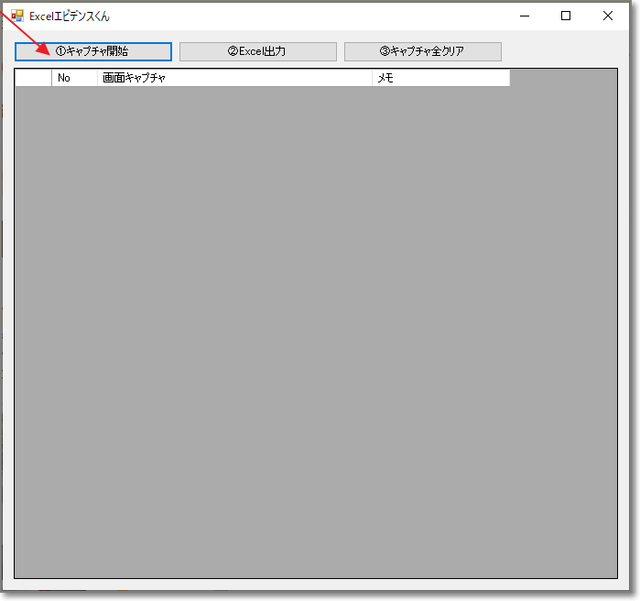
Task: Click the gap between ①キャプチャ開始 and ②Excel出力
Action: point(176,51)
